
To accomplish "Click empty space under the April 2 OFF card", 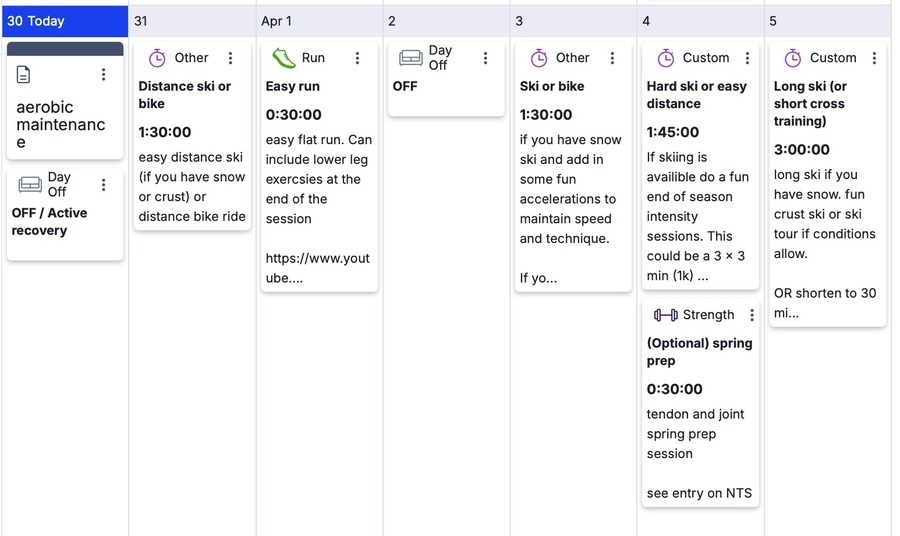I will click(446, 300).
